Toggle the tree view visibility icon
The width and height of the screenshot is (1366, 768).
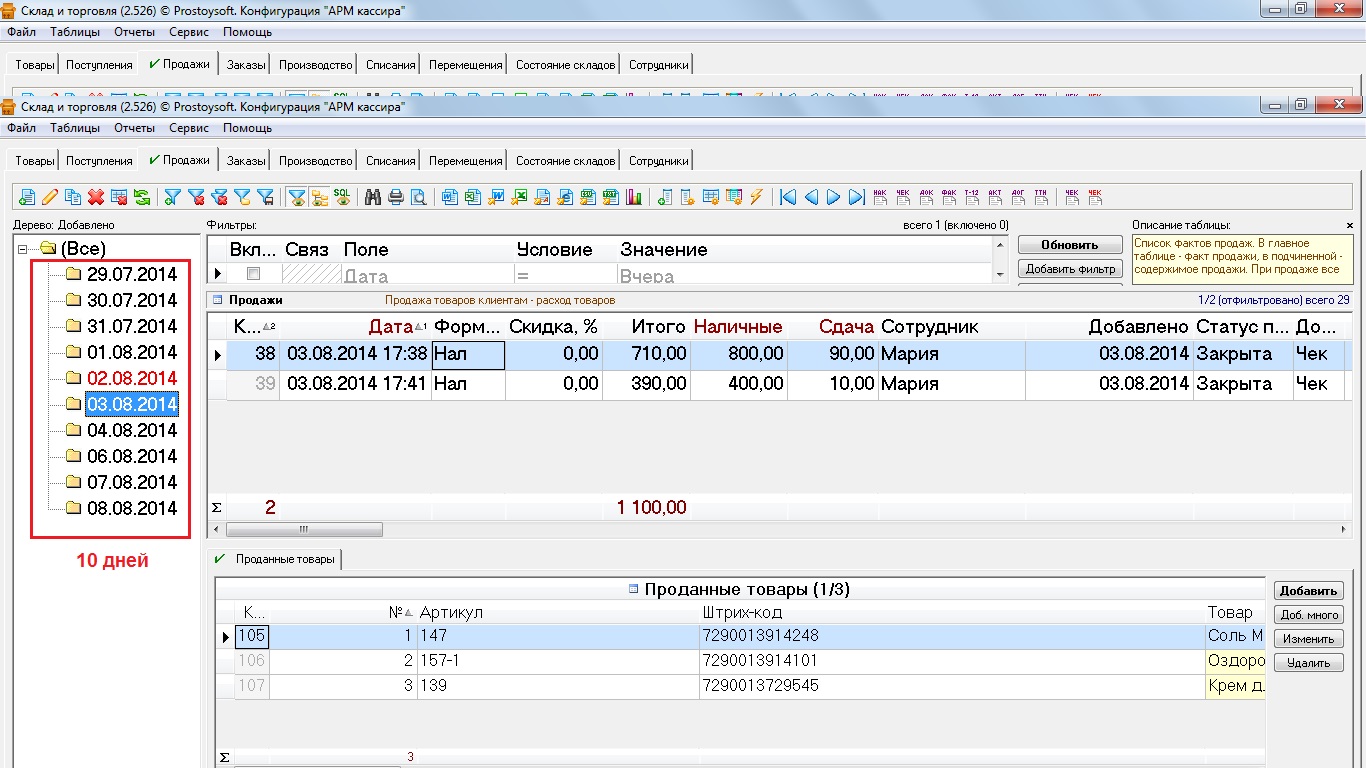[x=319, y=197]
